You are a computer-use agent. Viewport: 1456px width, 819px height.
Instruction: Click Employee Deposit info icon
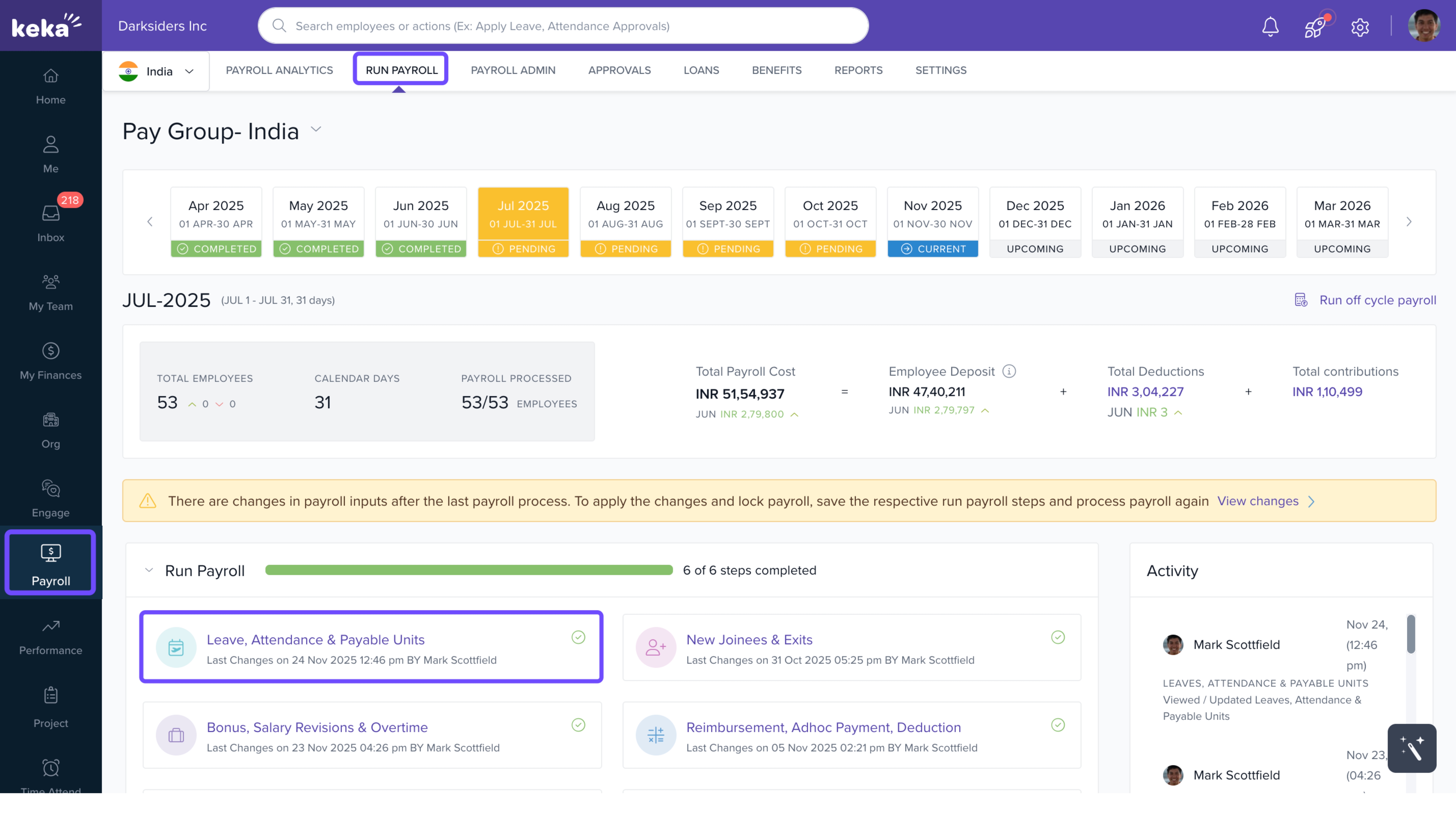pyautogui.click(x=1009, y=371)
